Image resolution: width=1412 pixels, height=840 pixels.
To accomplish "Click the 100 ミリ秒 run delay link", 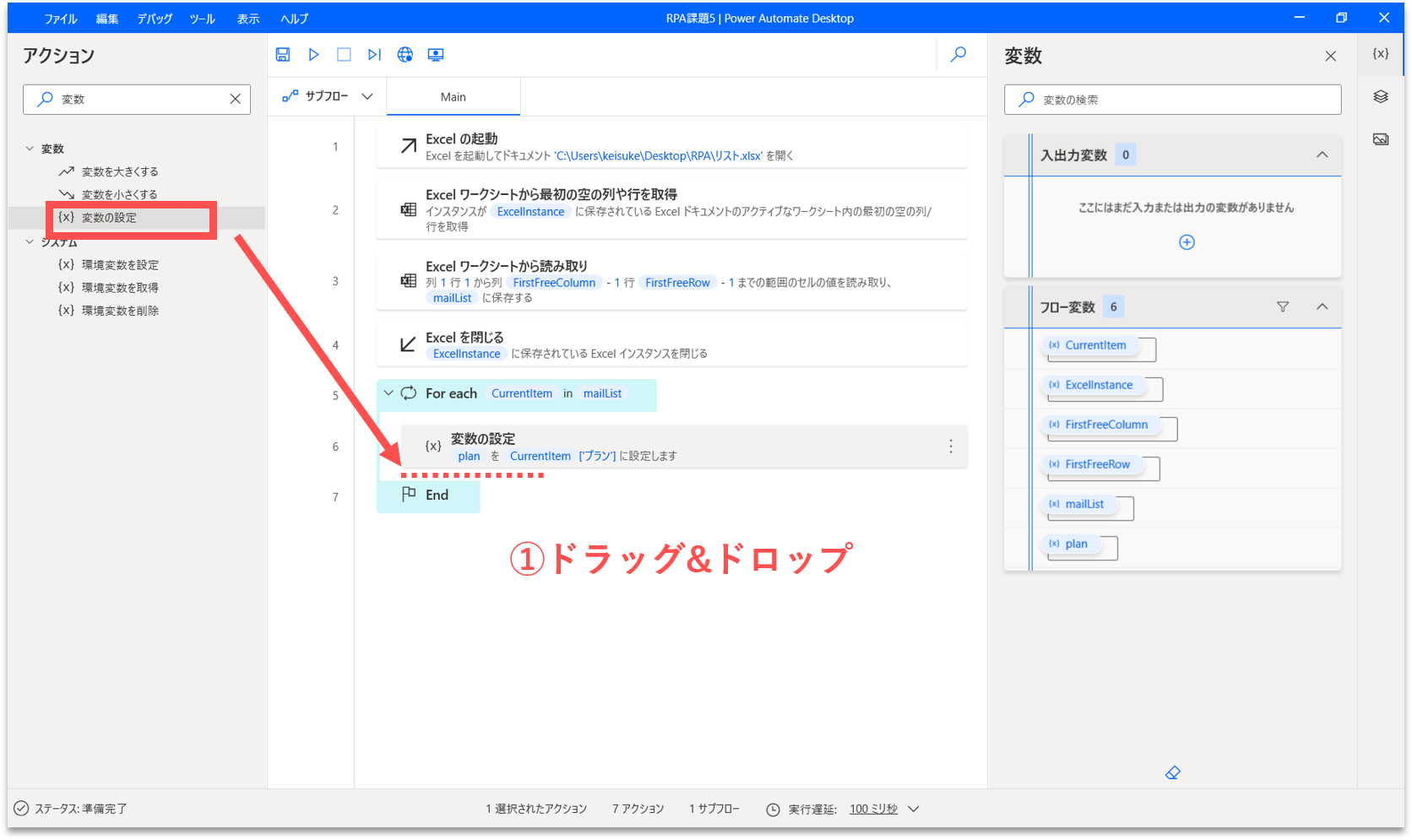I will (873, 809).
